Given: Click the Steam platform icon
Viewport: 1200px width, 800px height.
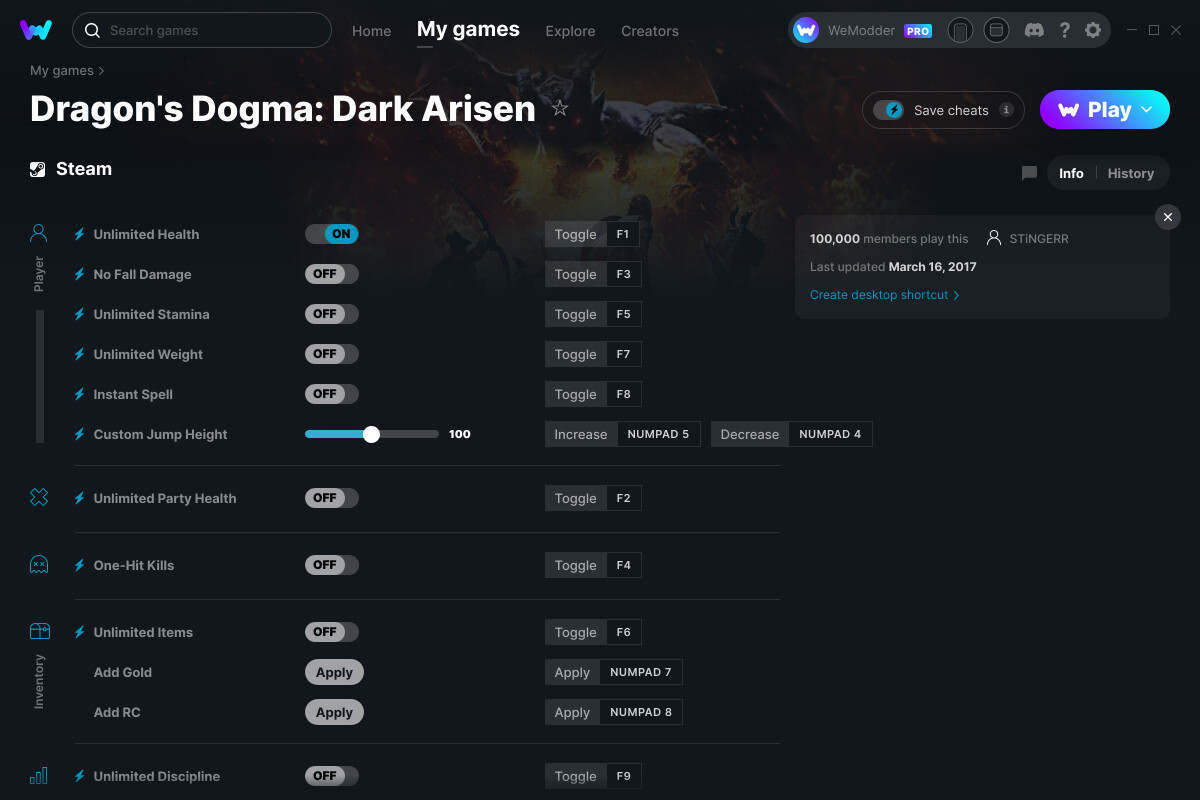Looking at the screenshot, I should click(x=38, y=169).
